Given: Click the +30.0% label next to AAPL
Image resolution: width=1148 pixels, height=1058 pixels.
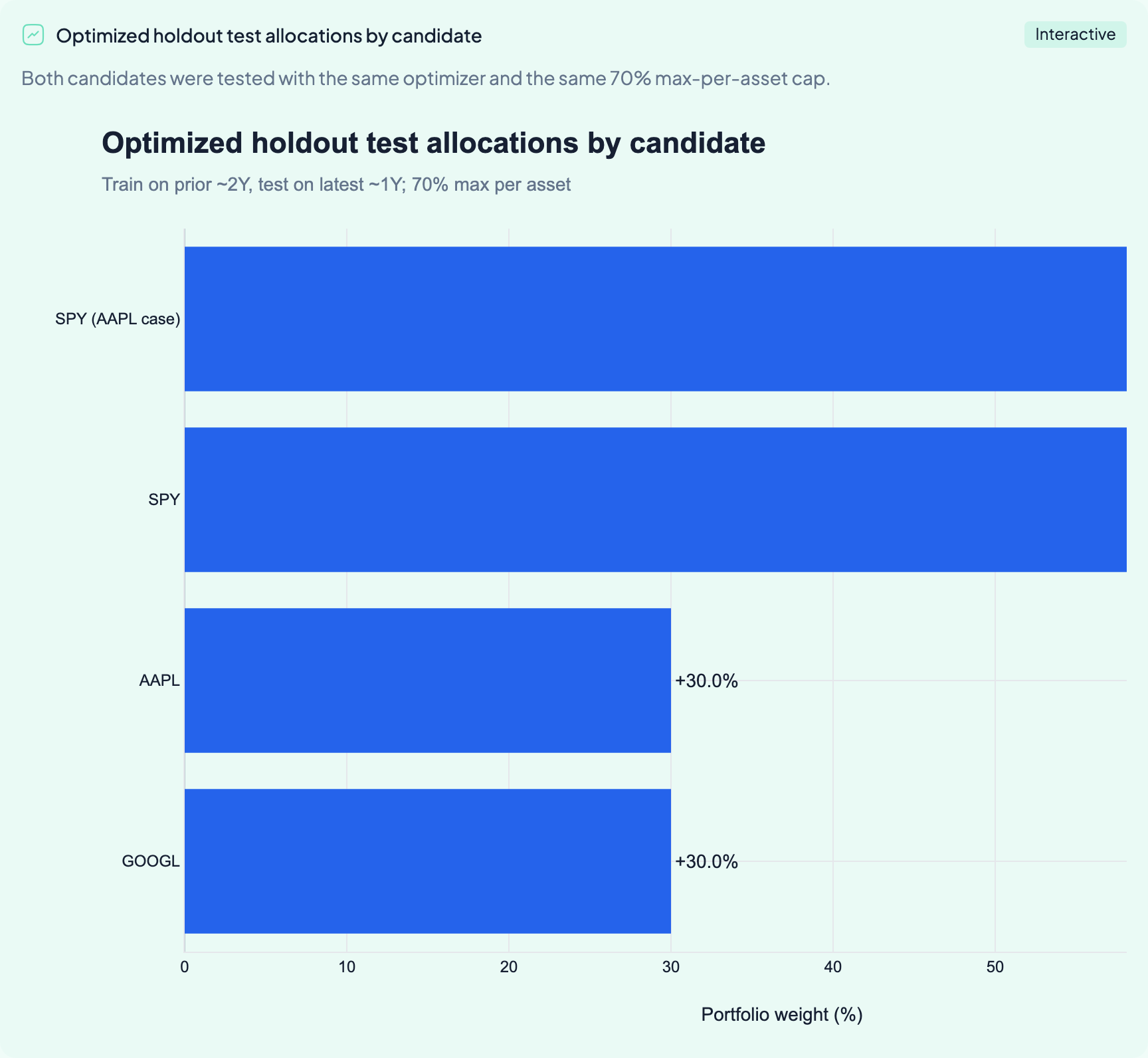Looking at the screenshot, I should tap(706, 681).
